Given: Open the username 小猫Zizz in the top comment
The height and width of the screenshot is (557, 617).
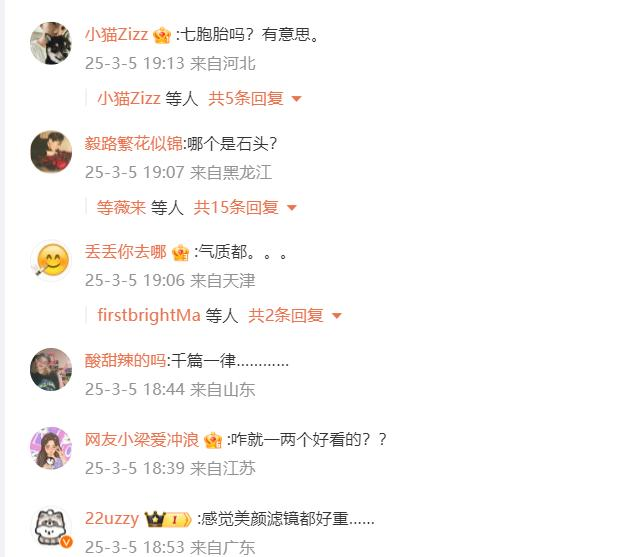Looking at the screenshot, I should click(x=116, y=35).
